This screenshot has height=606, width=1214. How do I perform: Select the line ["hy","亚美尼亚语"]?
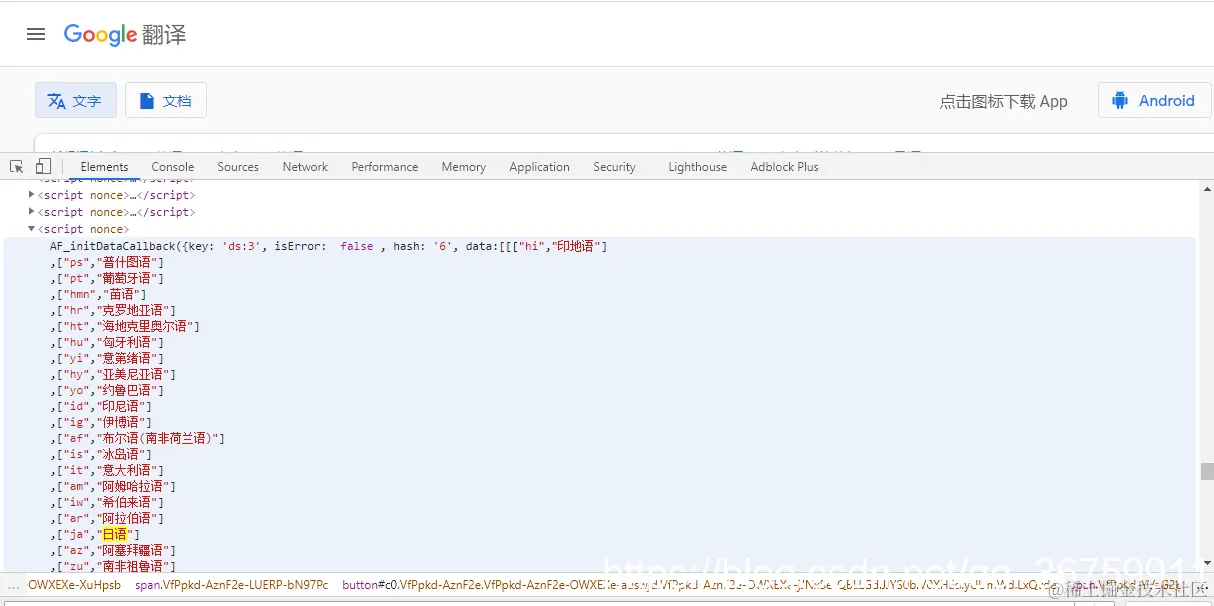[113, 374]
